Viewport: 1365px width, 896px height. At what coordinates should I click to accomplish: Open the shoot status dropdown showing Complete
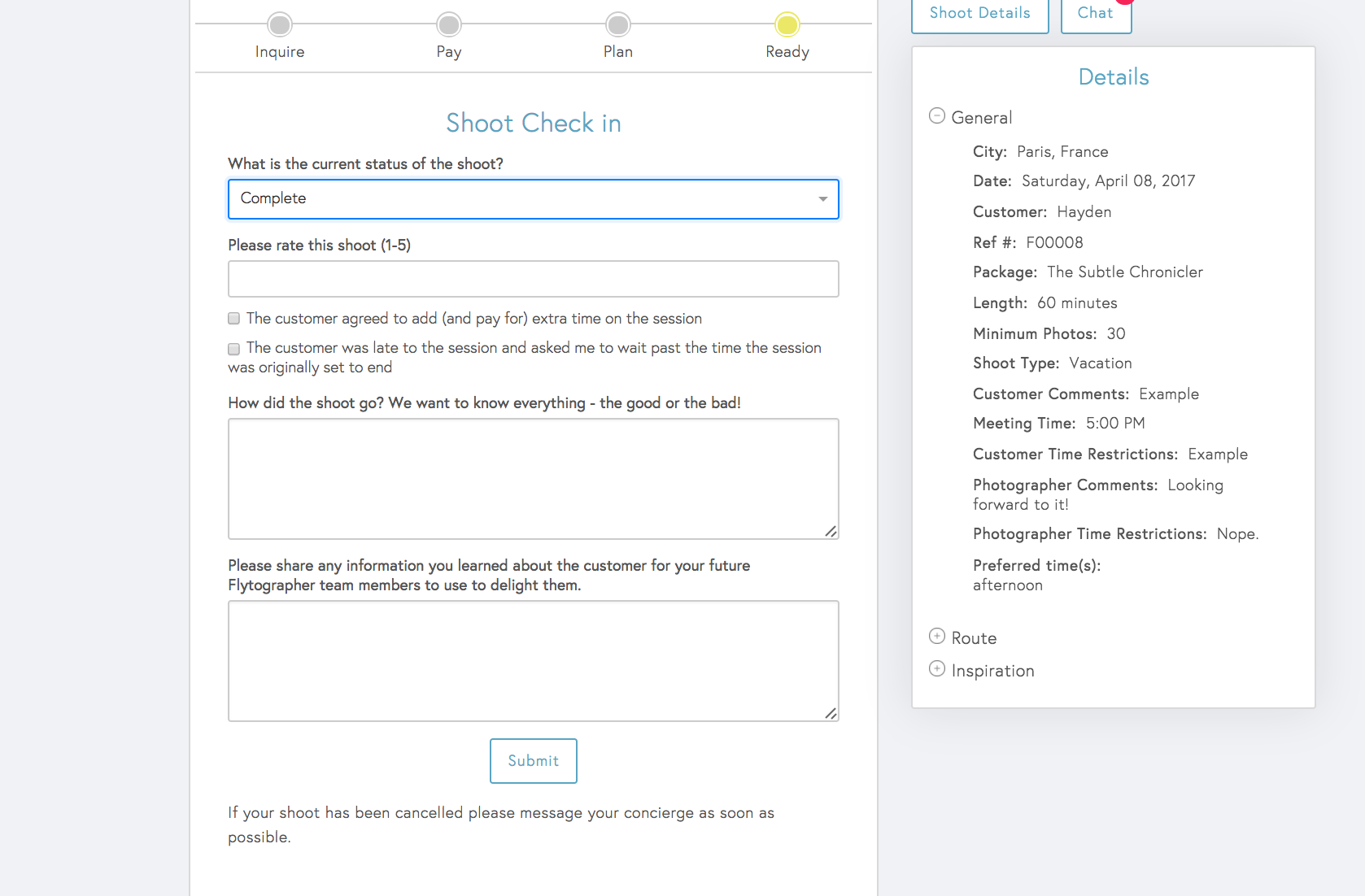[534, 199]
